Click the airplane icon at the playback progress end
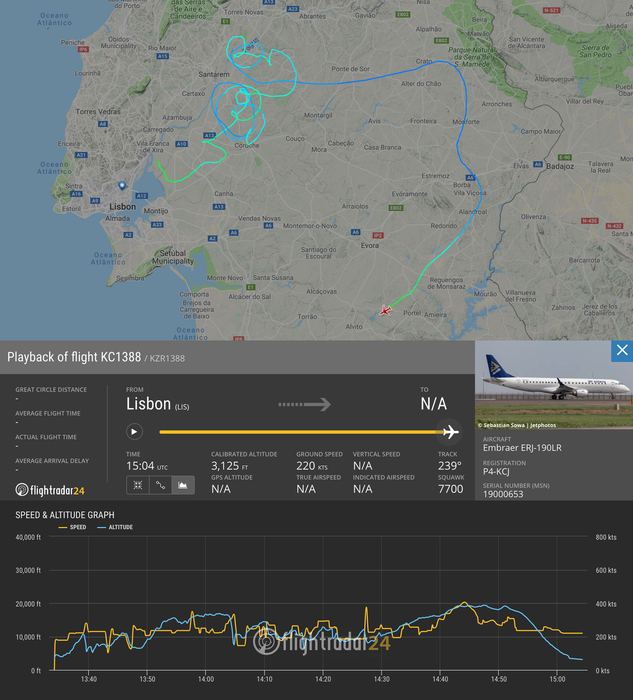The image size is (633, 700). [x=450, y=432]
